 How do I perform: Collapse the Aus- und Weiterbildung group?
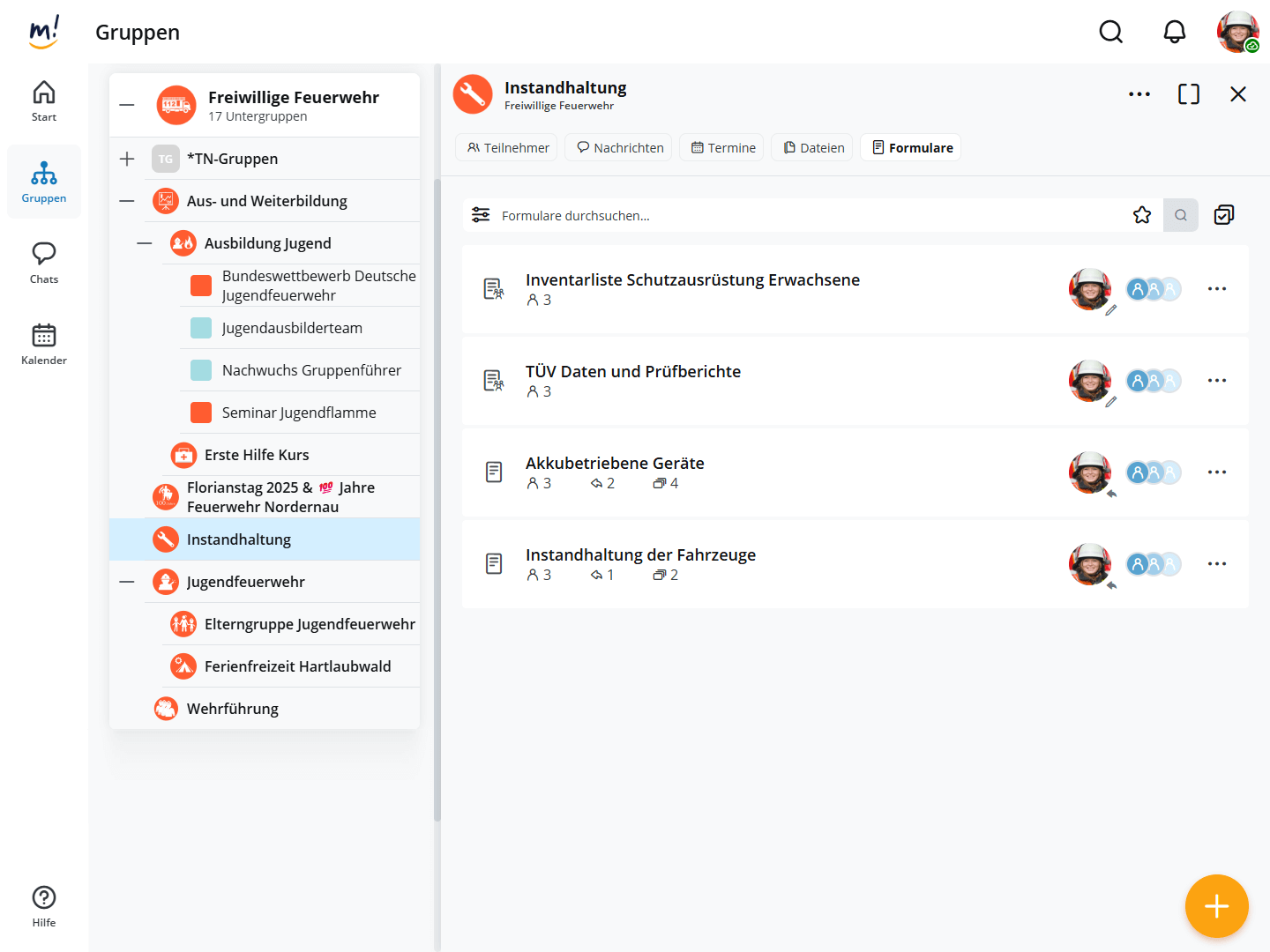pos(127,201)
